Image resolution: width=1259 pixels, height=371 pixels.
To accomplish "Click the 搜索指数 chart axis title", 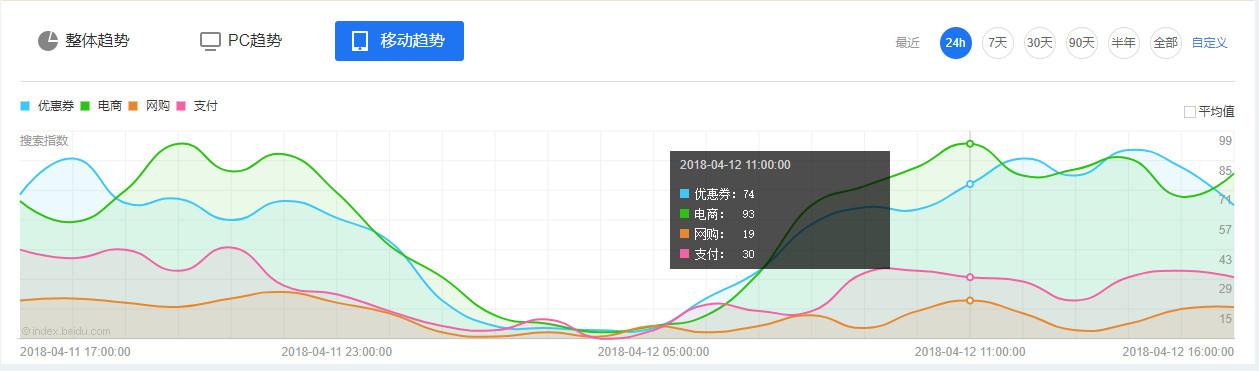I will [x=44, y=141].
